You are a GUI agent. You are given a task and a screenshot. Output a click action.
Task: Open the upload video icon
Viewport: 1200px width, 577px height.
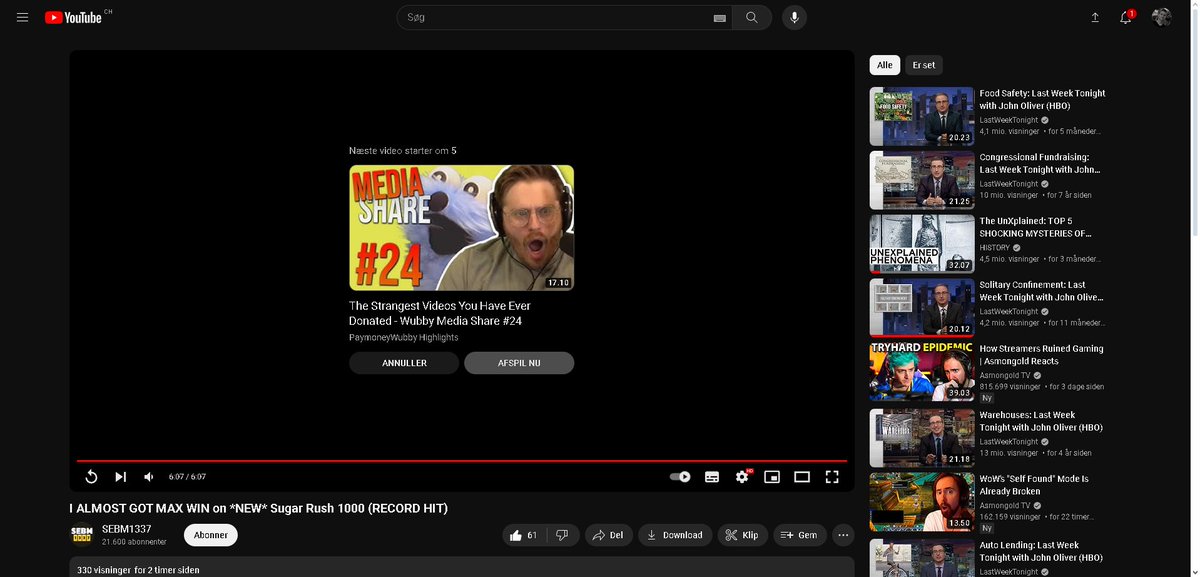1095,17
